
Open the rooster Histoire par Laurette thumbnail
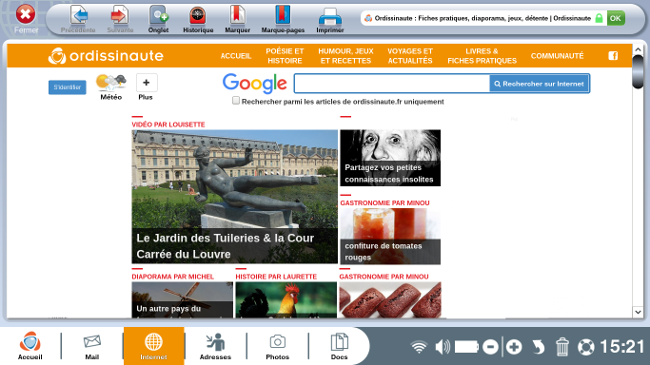tap(286, 300)
